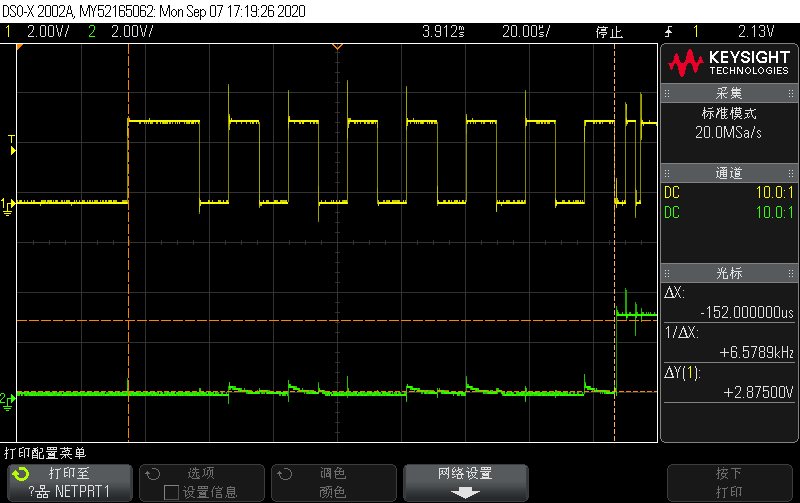This screenshot has width=800, height=503.
Task: Click the greyed knob icon on 调色 softkey
Action: [284, 474]
